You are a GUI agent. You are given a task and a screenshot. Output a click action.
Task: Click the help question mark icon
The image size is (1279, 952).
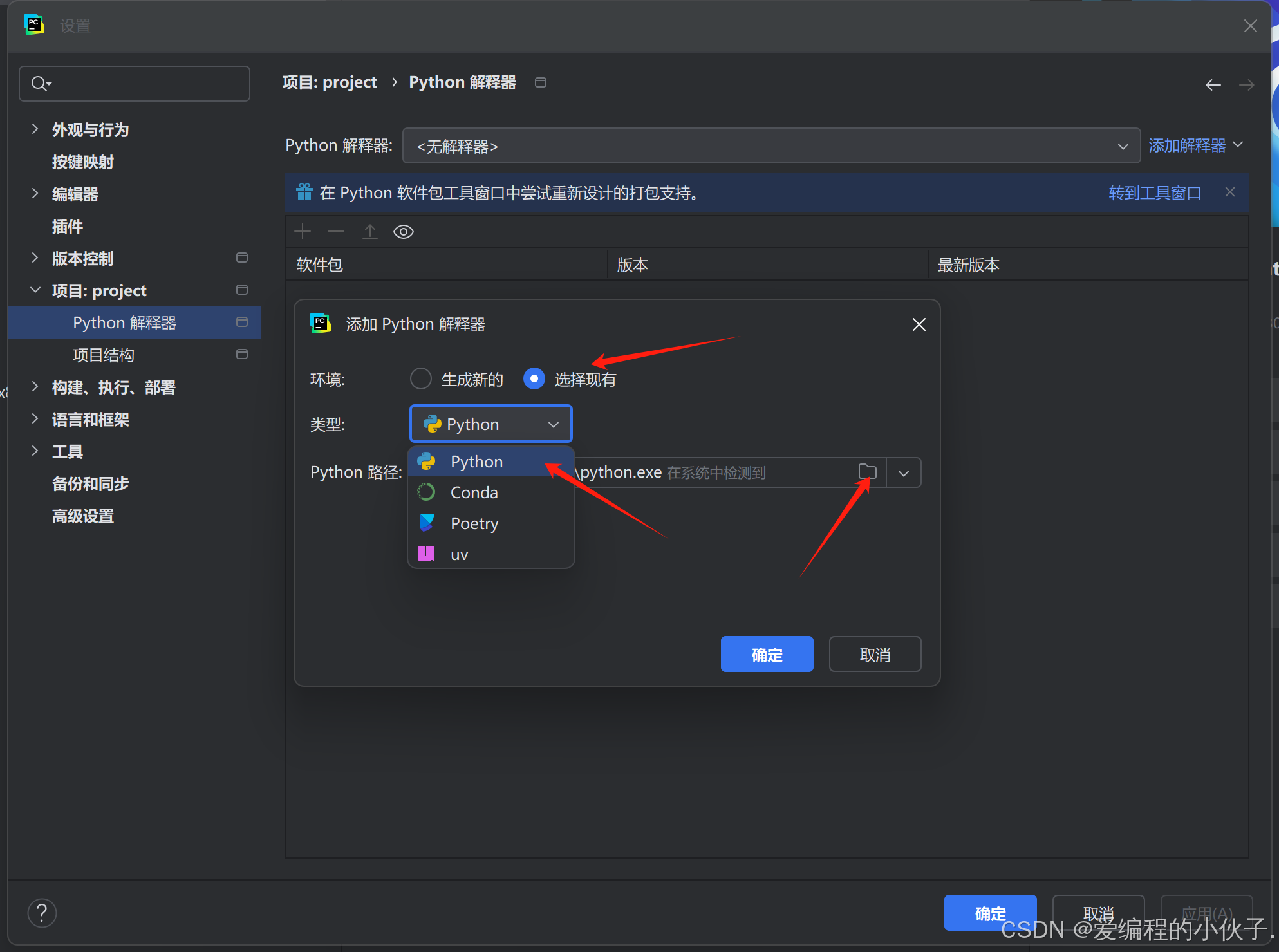[x=42, y=913]
